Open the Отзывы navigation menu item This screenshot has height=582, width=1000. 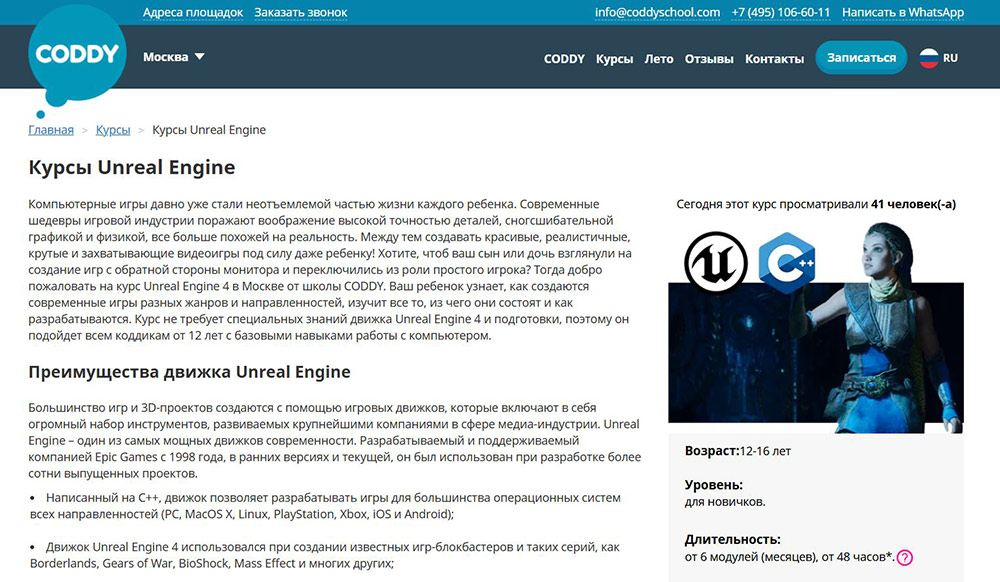point(710,58)
